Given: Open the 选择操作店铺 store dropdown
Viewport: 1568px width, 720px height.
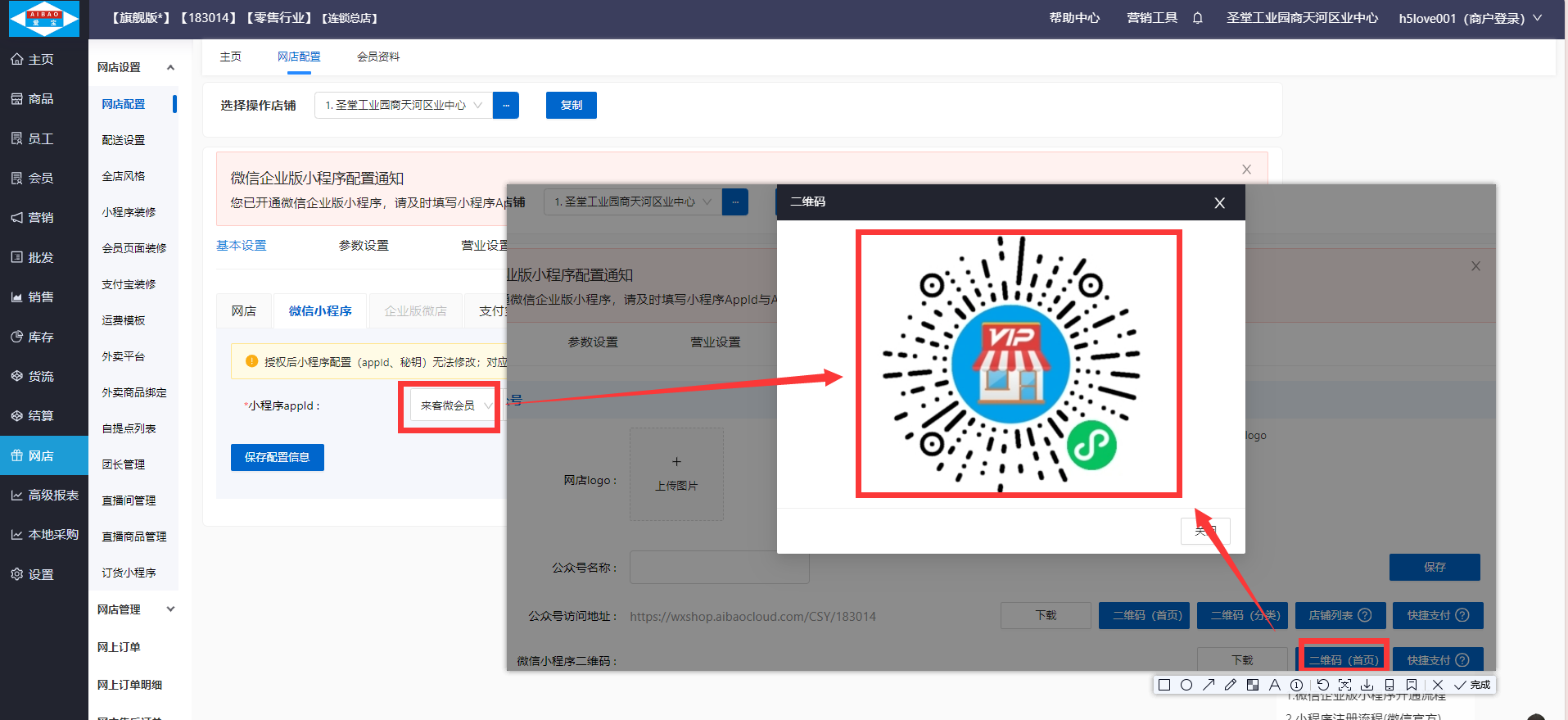Looking at the screenshot, I should coord(404,105).
